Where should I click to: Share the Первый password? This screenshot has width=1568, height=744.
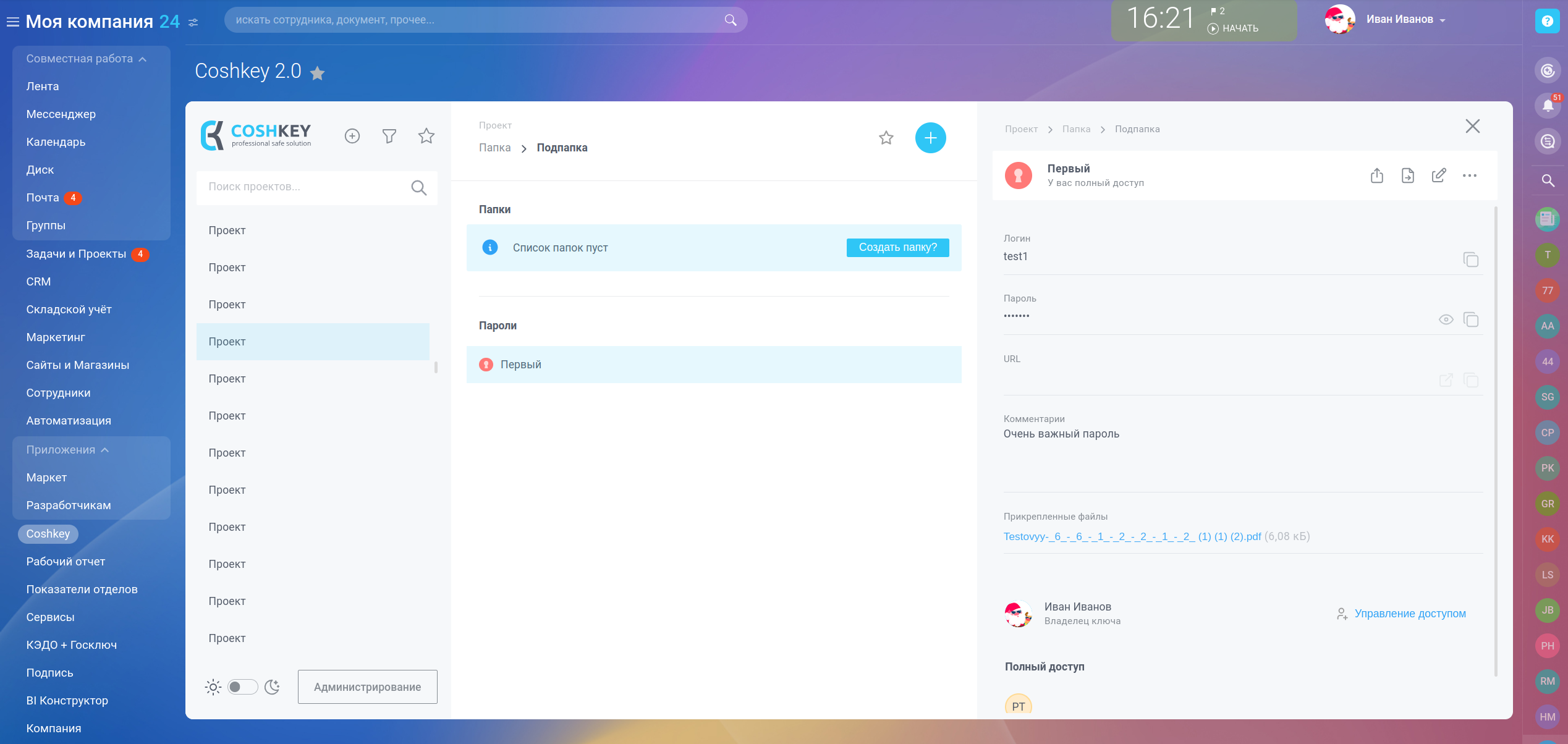point(1377,175)
